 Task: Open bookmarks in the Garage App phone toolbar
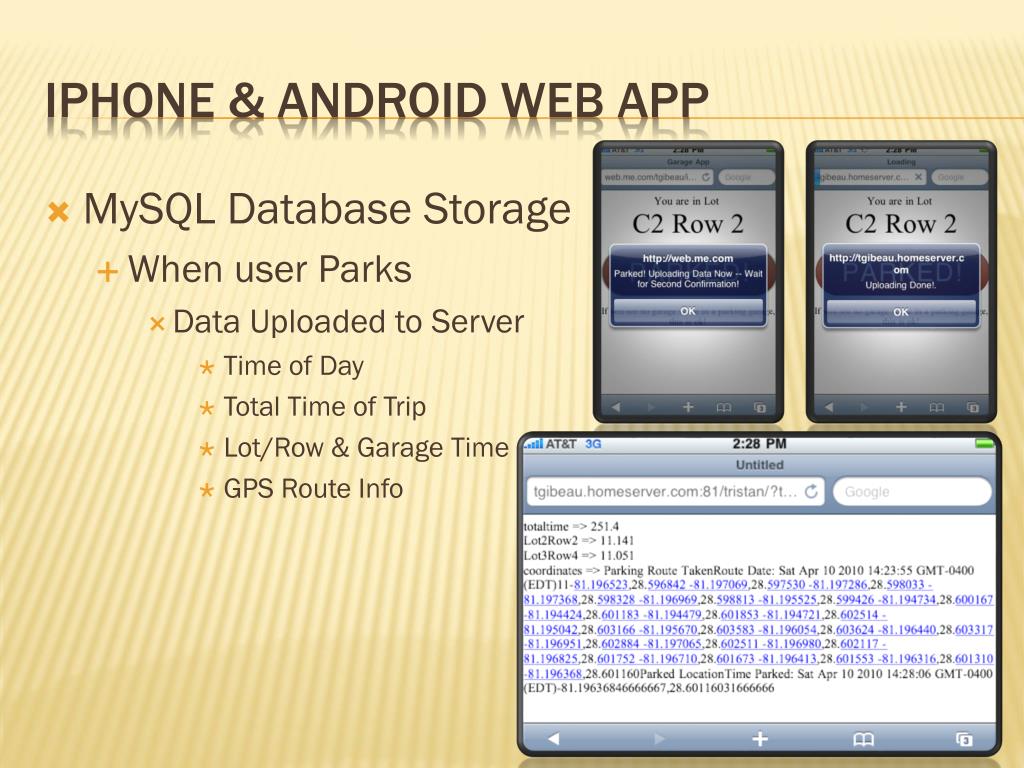coord(724,408)
